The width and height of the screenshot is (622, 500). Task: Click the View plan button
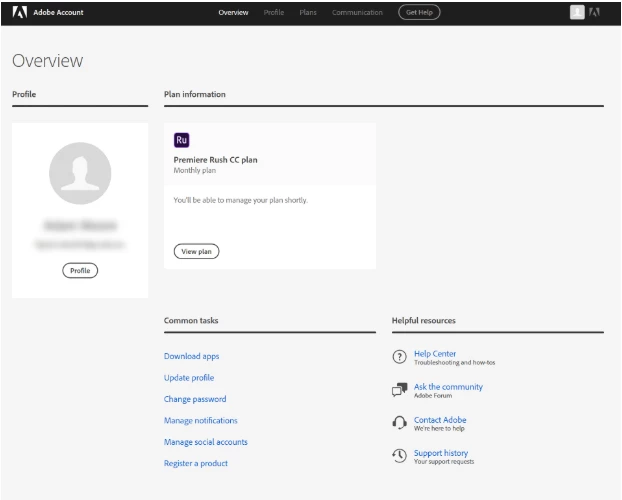(196, 252)
